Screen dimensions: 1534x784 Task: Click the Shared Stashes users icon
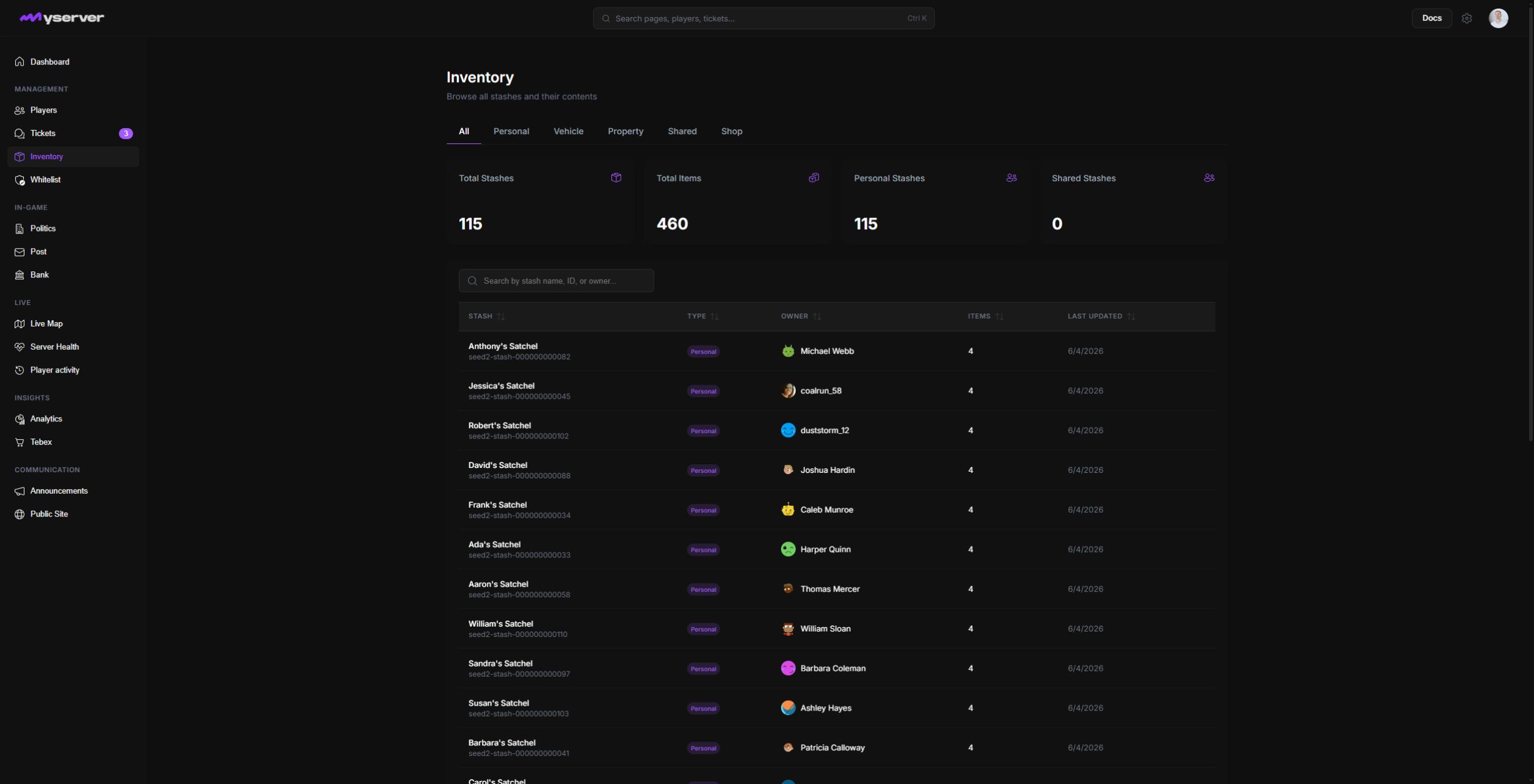point(1209,178)
